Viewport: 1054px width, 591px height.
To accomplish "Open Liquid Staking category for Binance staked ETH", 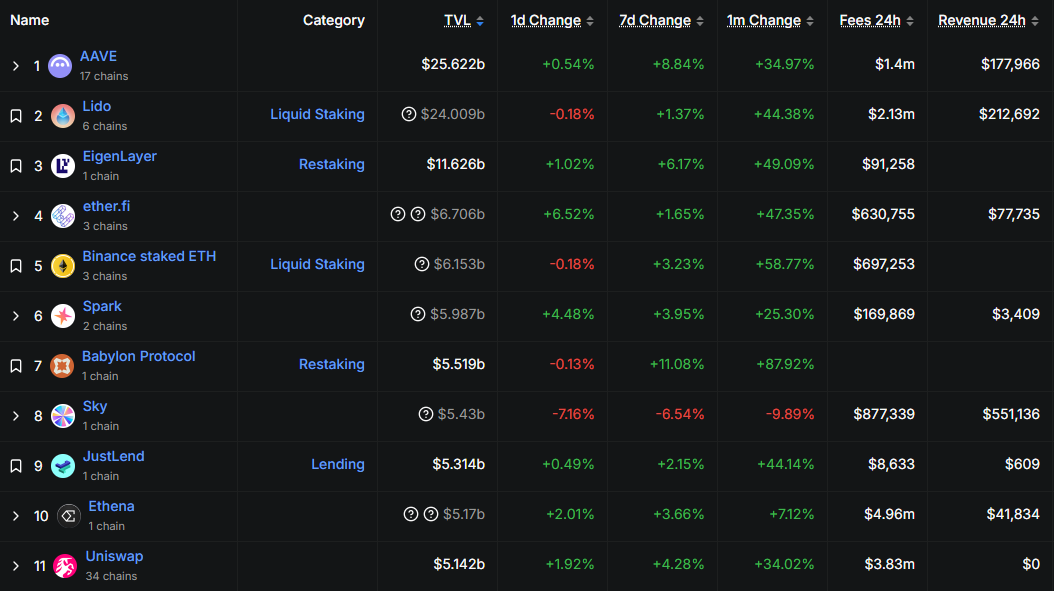I will [317, 264].
